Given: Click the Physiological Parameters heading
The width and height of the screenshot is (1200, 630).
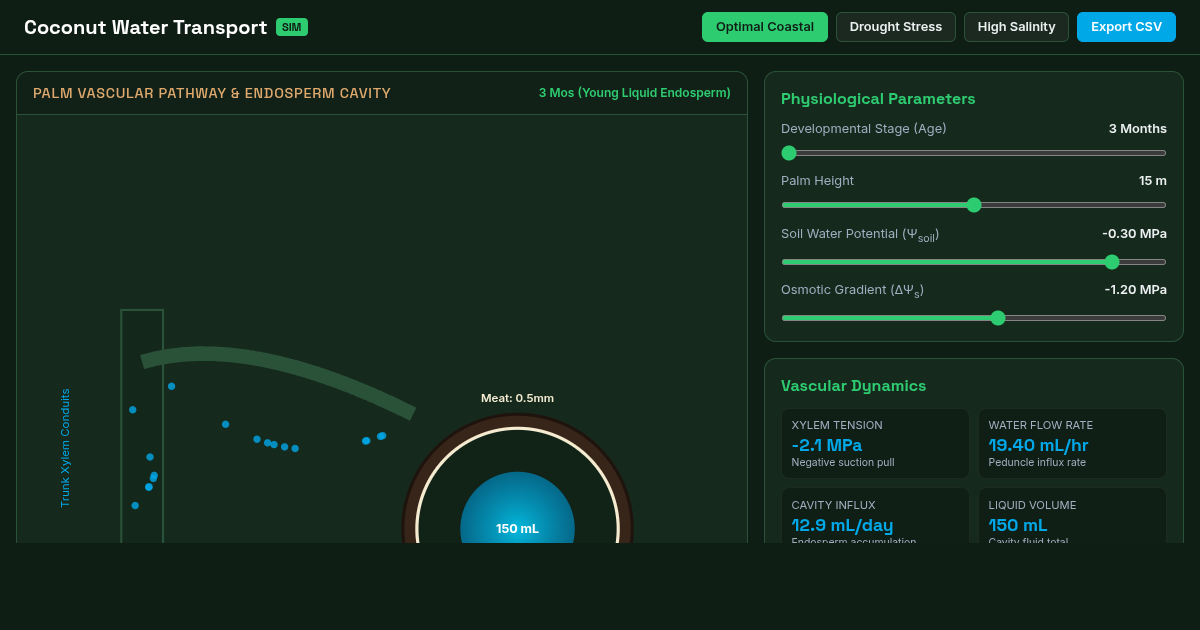Looking at the screenshot, I should (x=878, y=98).
